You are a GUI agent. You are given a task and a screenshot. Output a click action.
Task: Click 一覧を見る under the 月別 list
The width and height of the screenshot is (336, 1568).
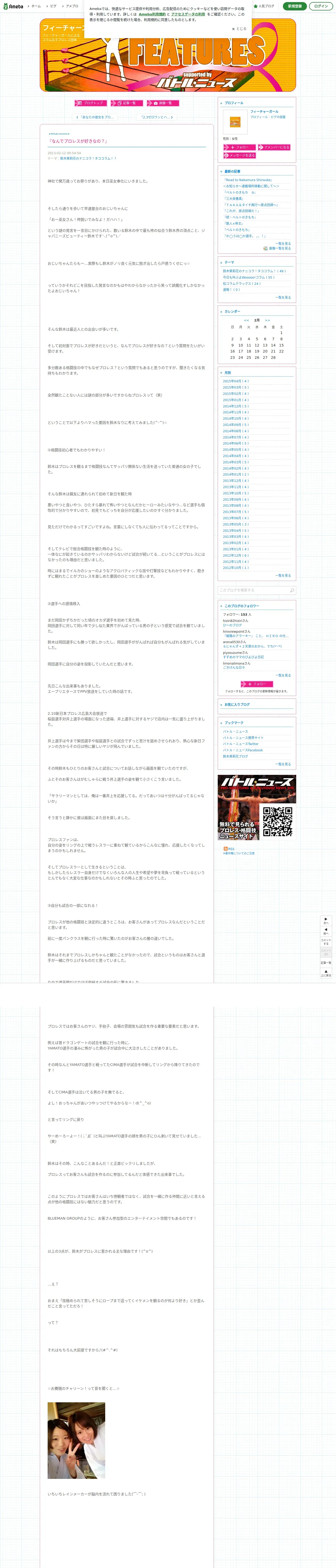pyautogui.click(x=283, y=575)
